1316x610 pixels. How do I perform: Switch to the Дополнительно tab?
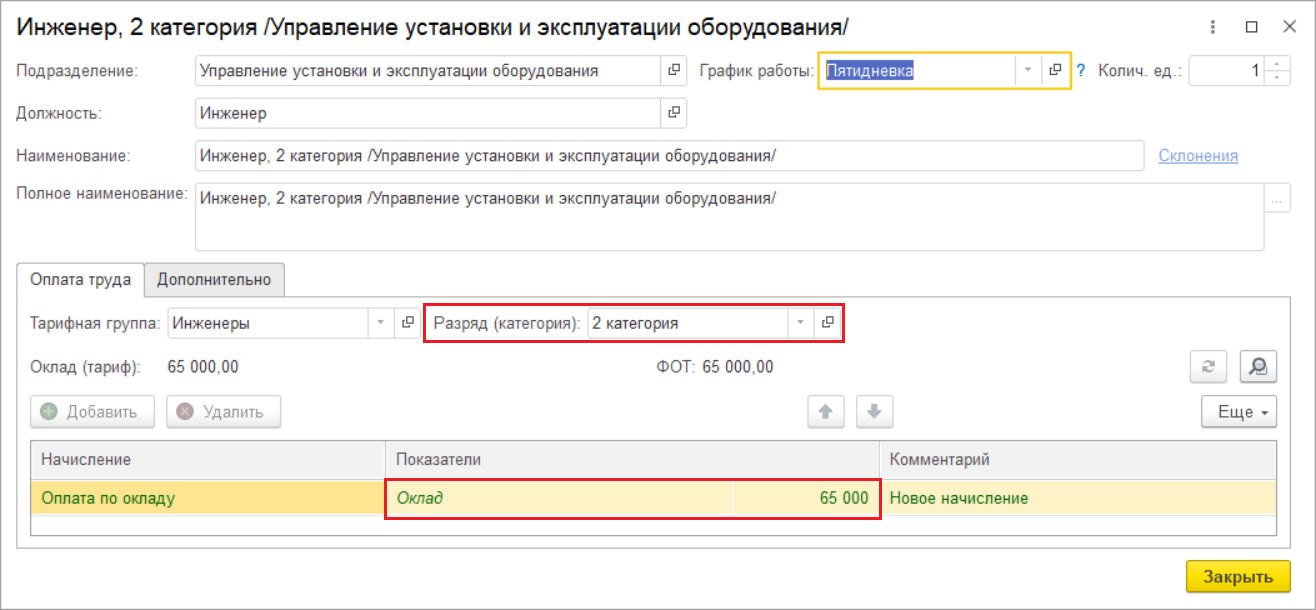pyautogui.click(x=214, y=280)
